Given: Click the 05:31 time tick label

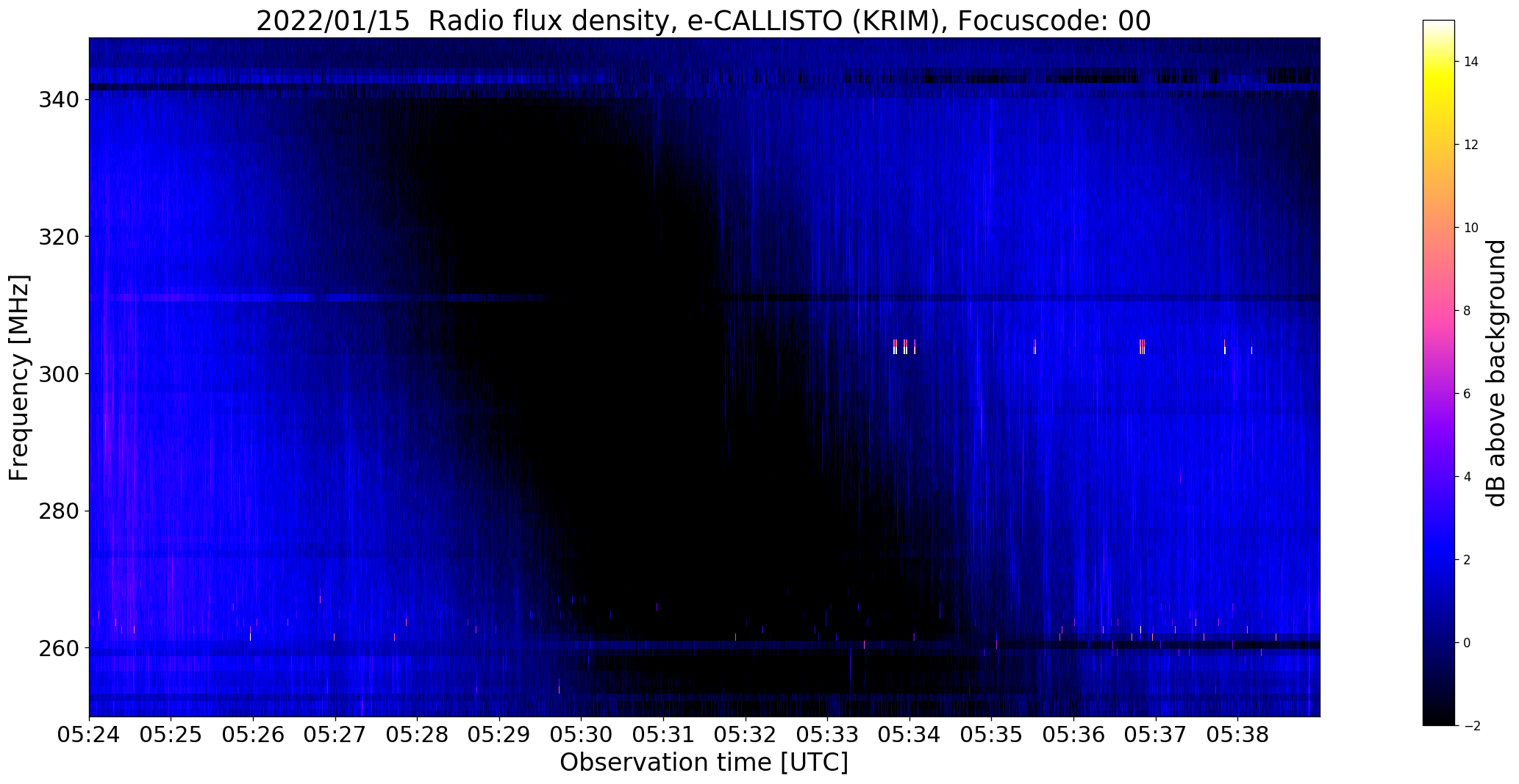Looking at the screenshot, I should click(x=664, y=735).
